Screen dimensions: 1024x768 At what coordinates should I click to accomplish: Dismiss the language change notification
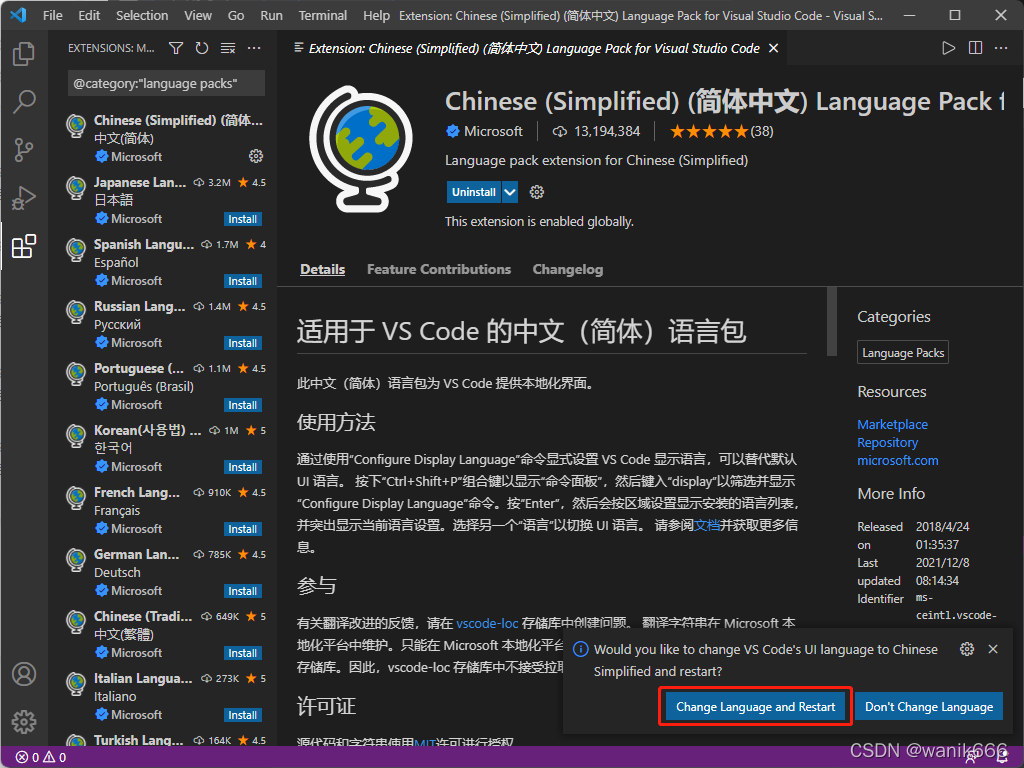pos(993,649)
